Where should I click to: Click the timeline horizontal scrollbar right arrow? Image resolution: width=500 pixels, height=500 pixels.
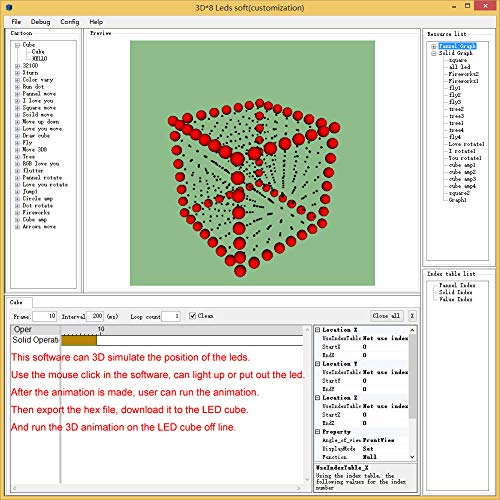point(299,488)
